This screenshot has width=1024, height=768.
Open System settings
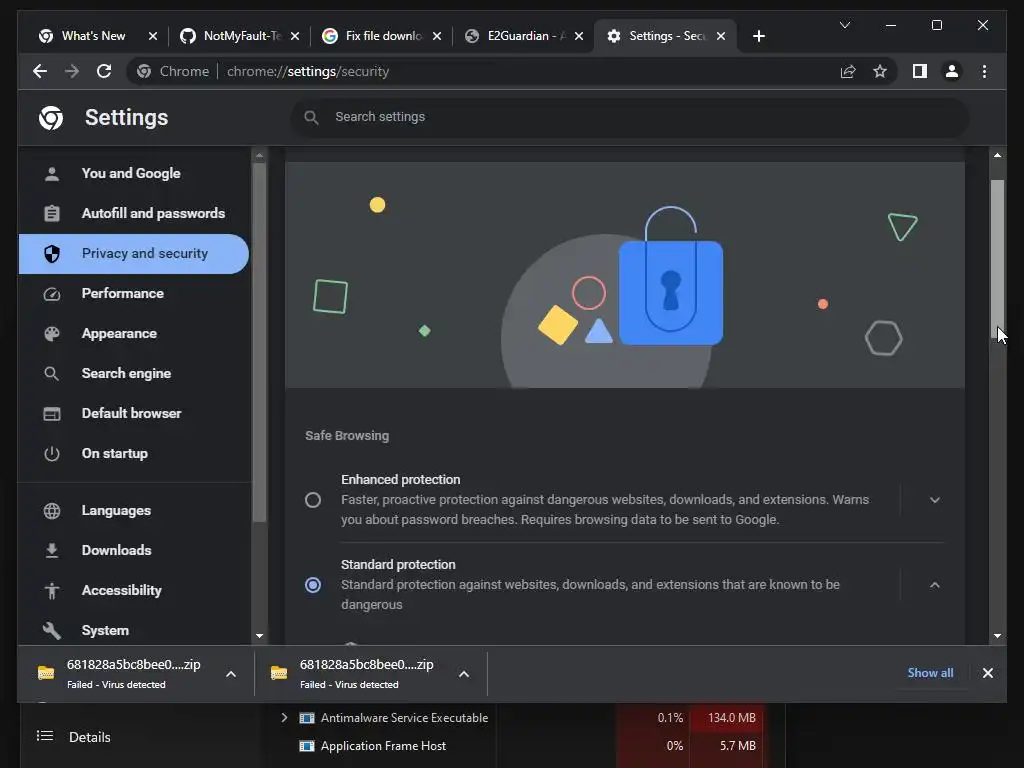(x=134, y=630)
